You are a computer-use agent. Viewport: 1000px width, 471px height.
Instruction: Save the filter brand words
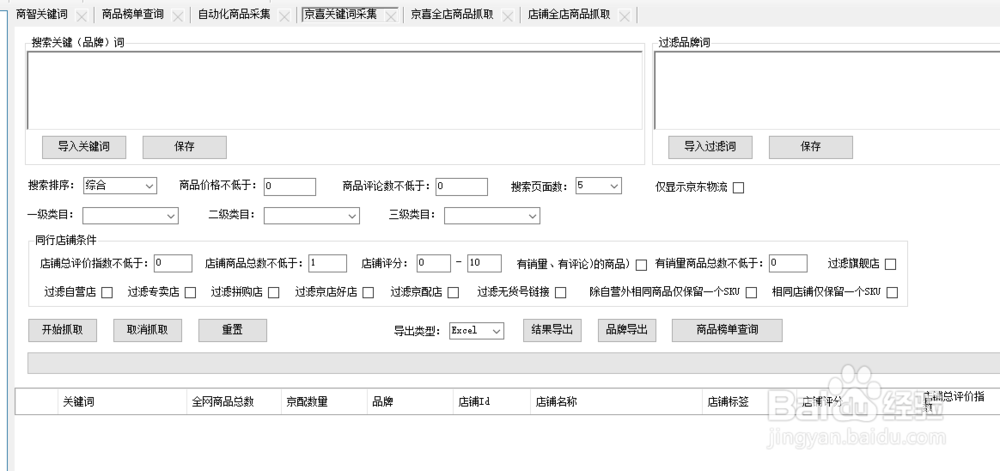(x=811, y=147)
